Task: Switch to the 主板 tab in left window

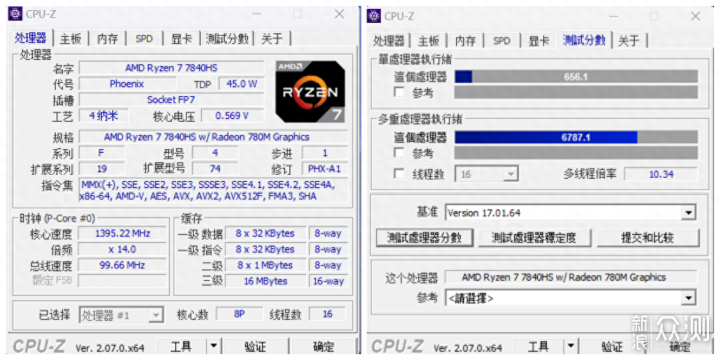Action: pos(71,39)
